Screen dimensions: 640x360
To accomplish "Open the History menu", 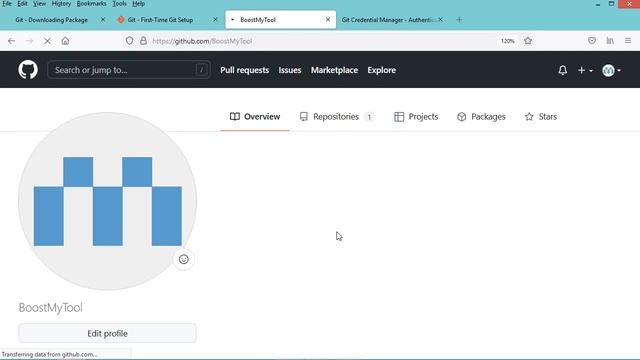I will 61,4.
